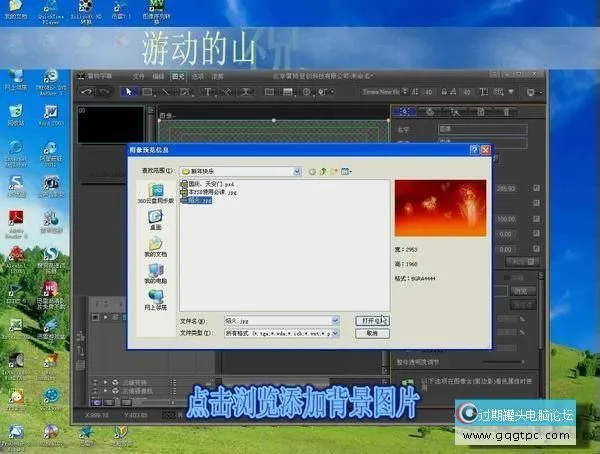Viewport: 600px width, 454px height.
Task: Select the second .jpg file in list
Action: click(x=209, y=192)
